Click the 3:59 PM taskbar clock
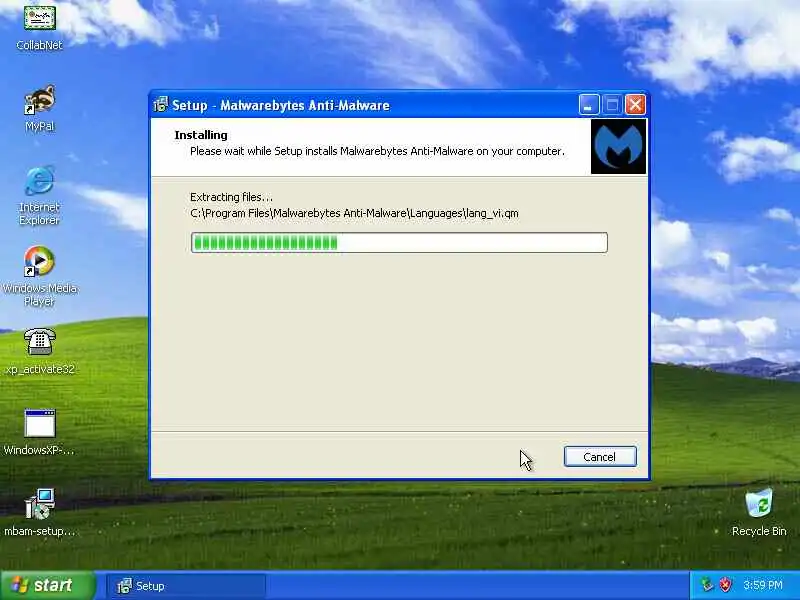Screen dimensions: 800x600 (762, 585)
